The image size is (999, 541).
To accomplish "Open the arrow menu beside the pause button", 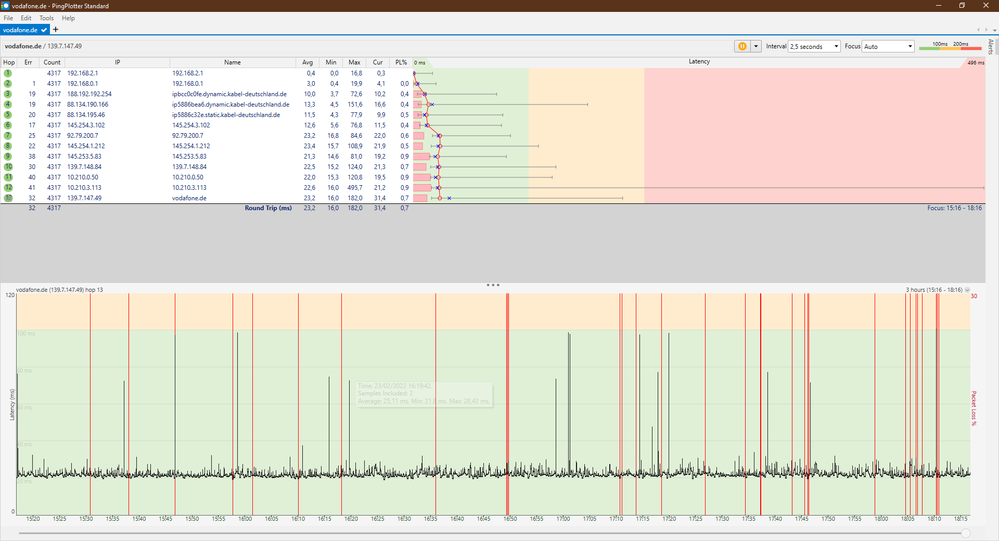I will pos(756,46).
